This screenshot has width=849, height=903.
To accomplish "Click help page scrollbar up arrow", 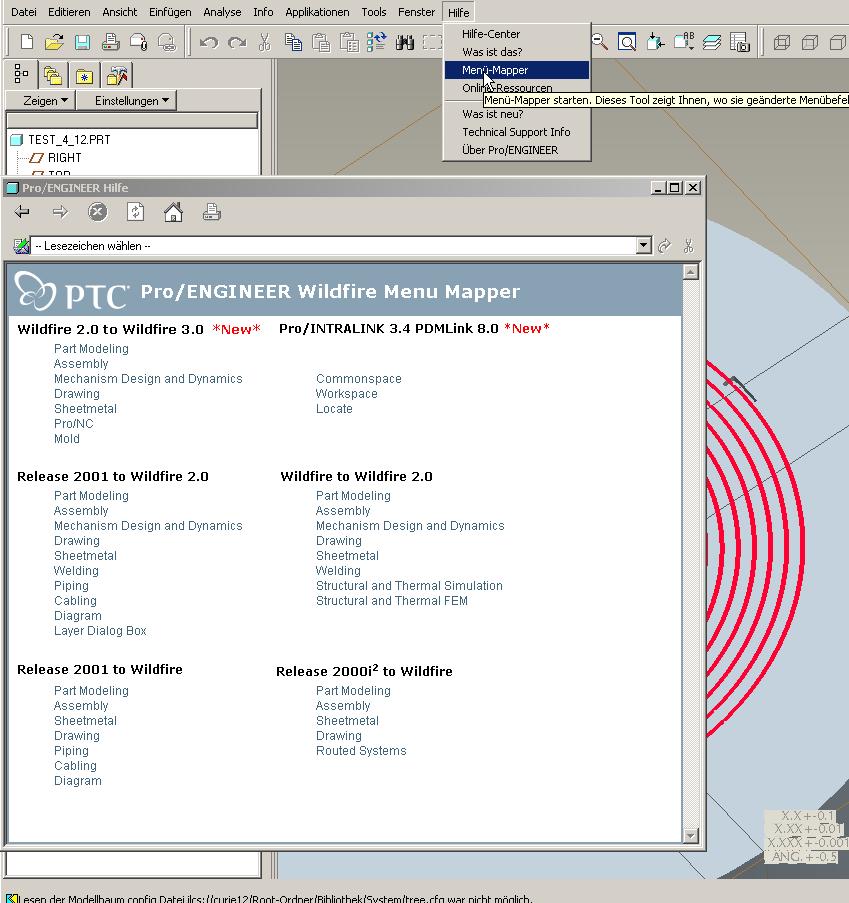I will tap(690, 272).
